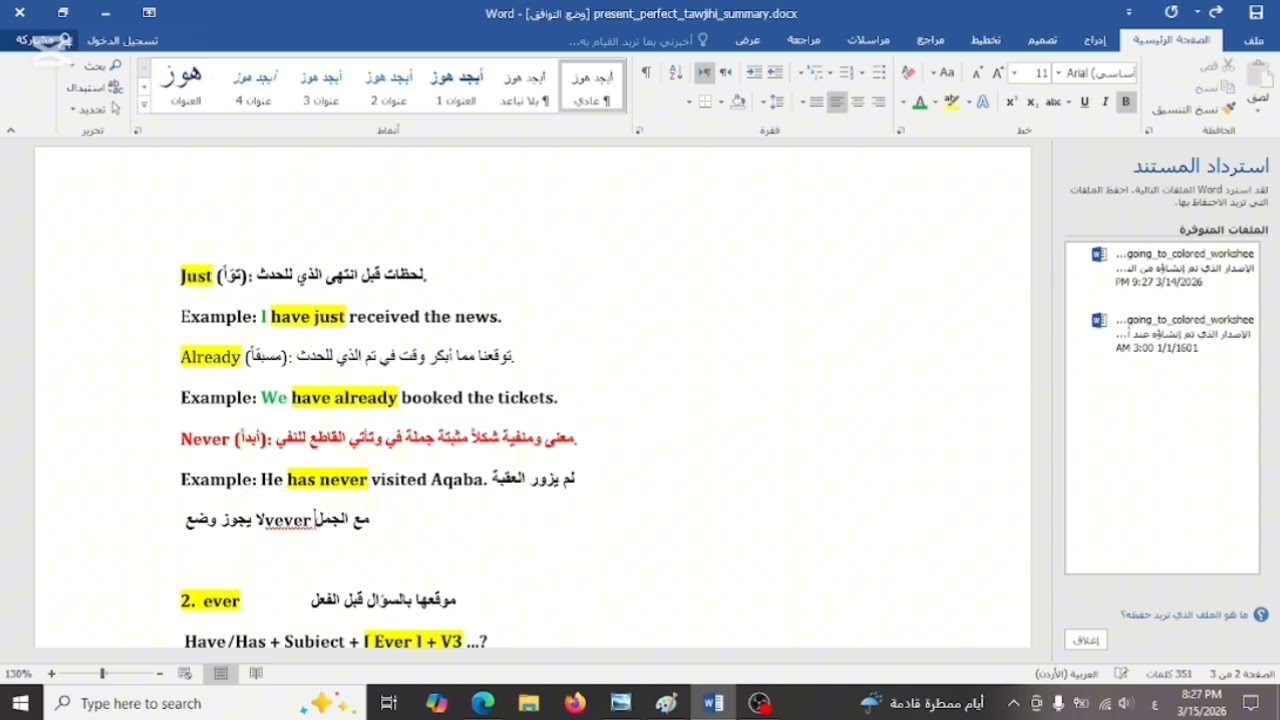
Task: Click the Sign in (تسجيل الدخول) link
Action: click(122, 41)
